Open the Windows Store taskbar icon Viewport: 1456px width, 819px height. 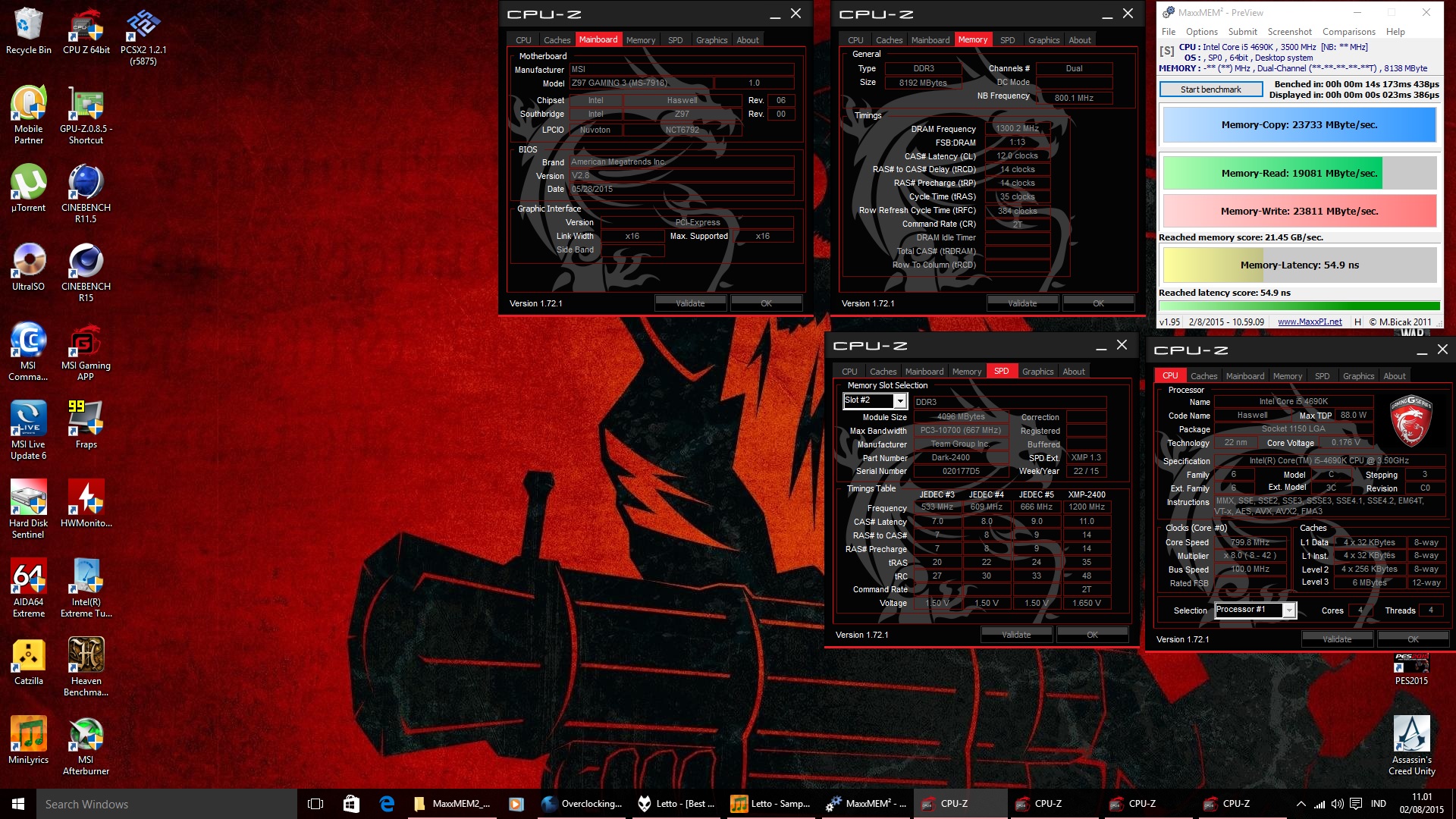point(350,804)
